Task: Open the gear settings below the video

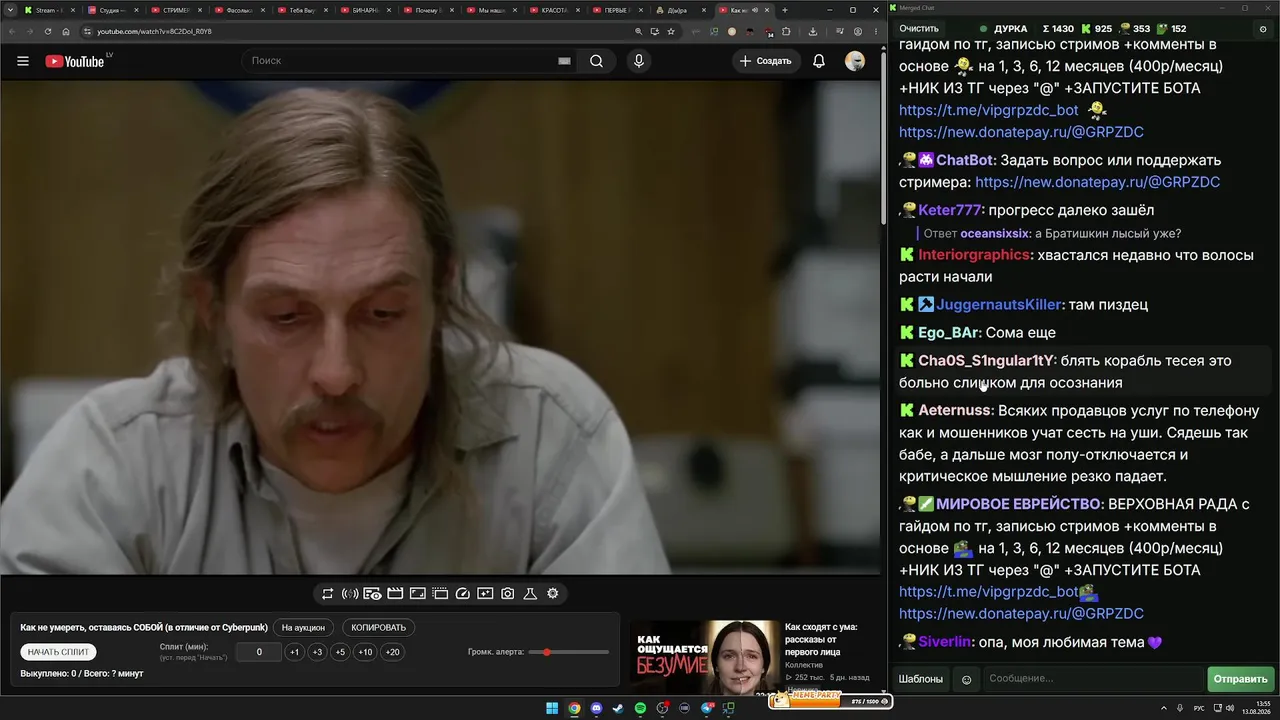Action: pos(553,594)
